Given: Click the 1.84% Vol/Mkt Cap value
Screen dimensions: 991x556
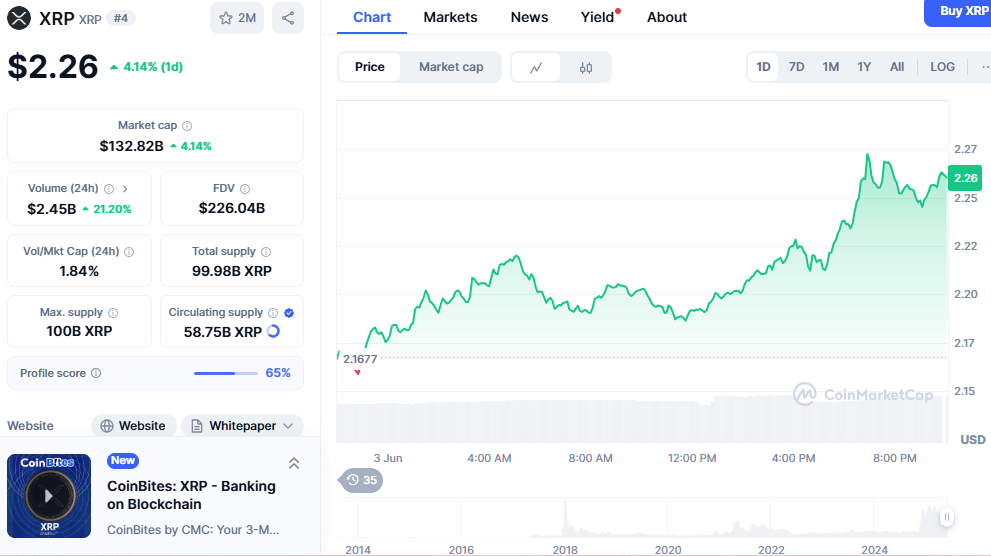Looking at the screenshot, I should click(79, 271).
